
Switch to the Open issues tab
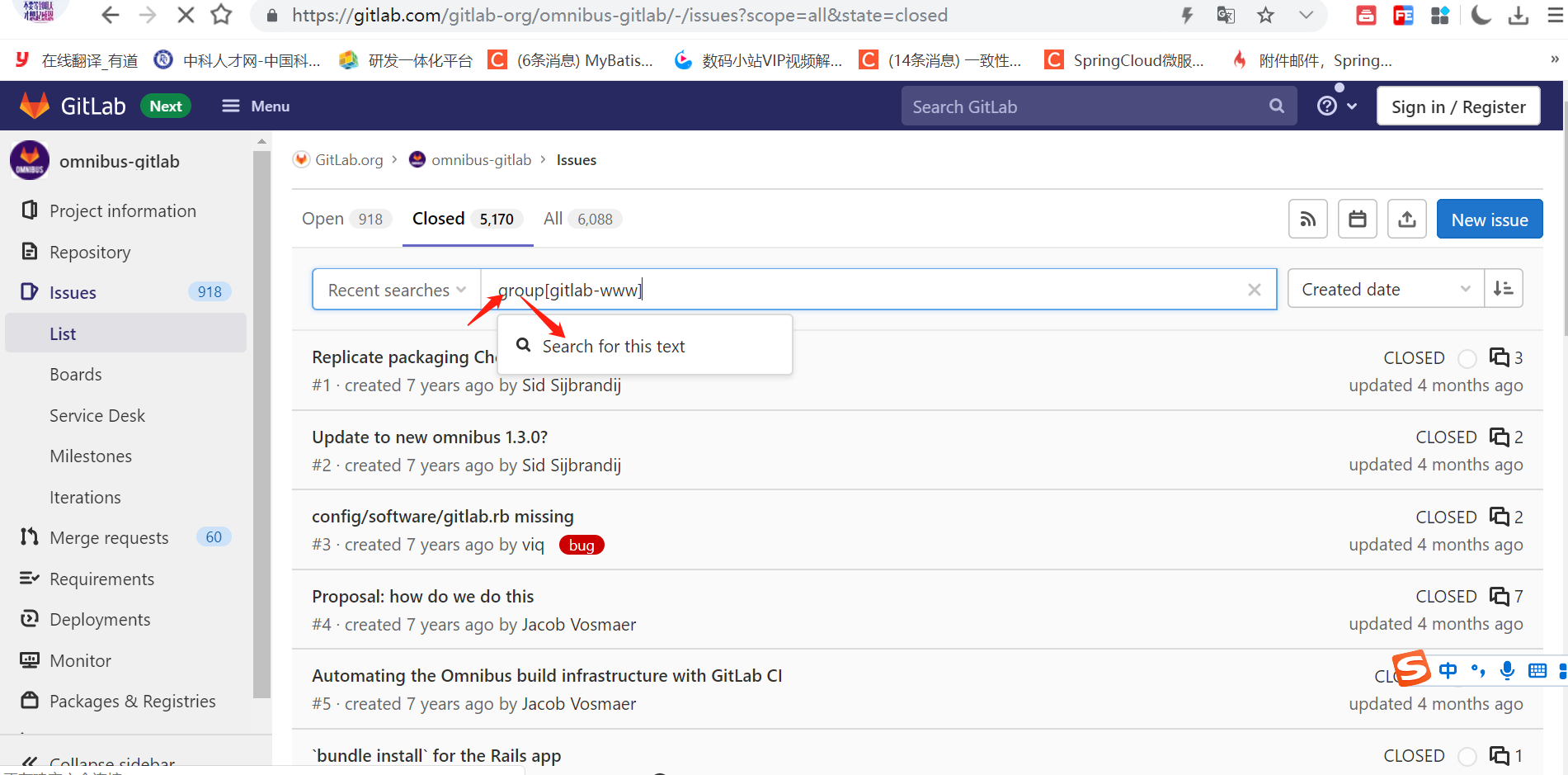click(345, 219)
